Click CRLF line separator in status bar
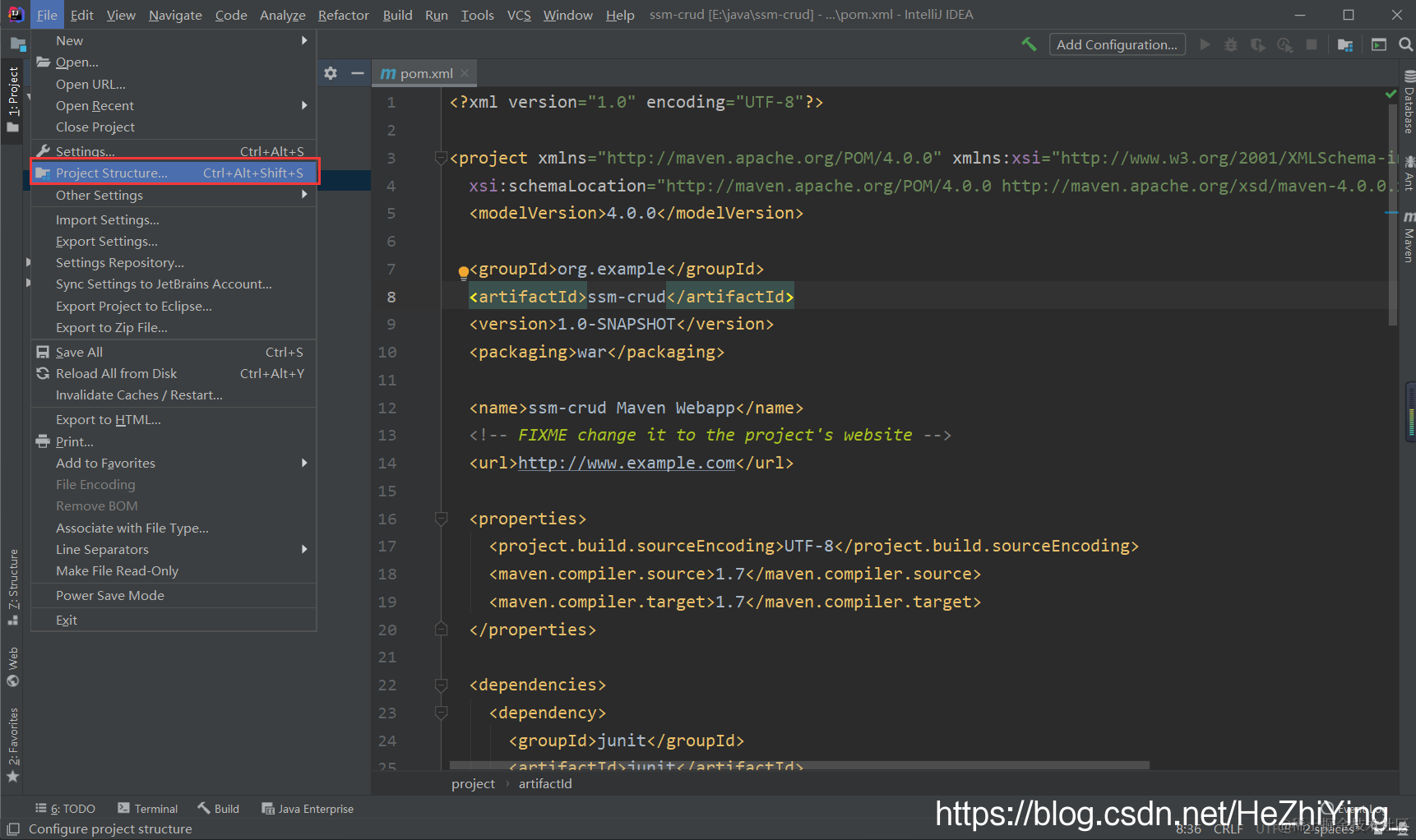 (x=1229, y=829)
